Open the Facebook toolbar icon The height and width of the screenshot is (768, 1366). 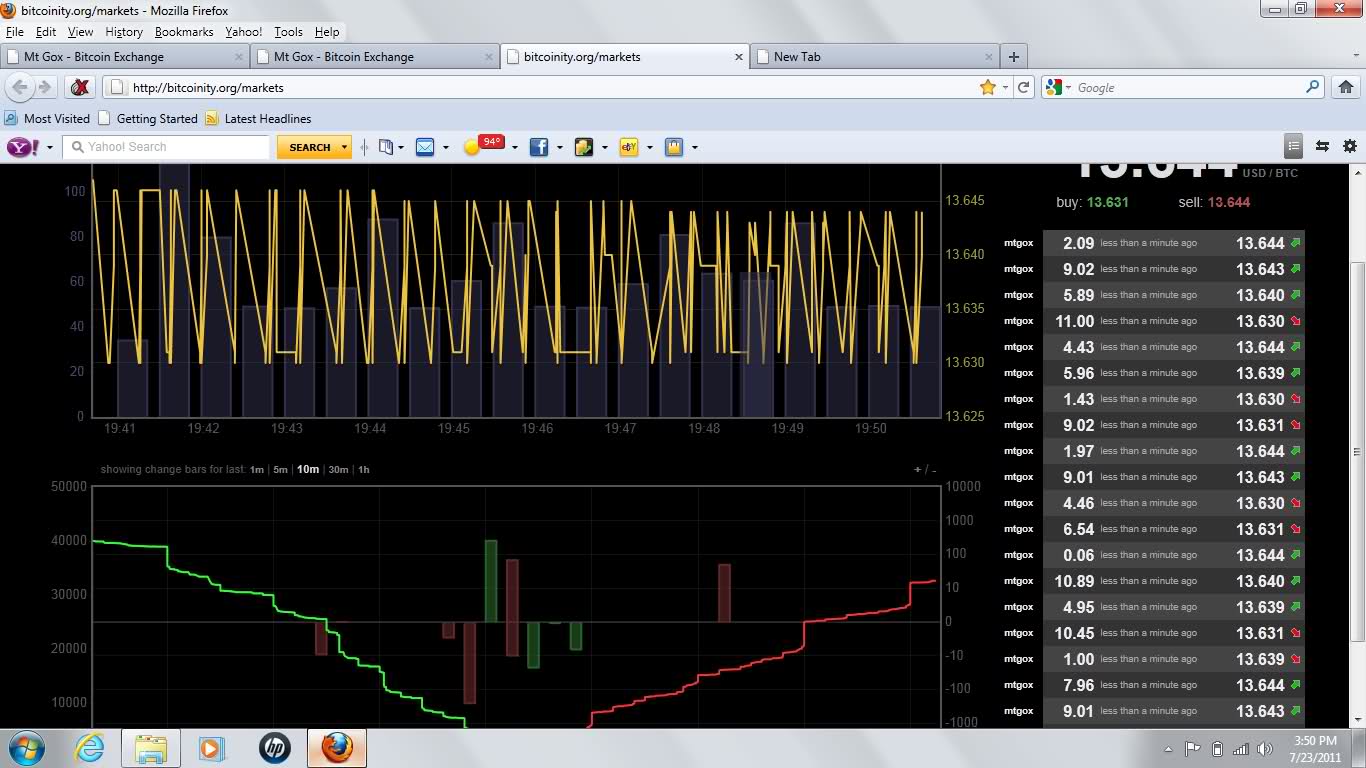[538, 147]
